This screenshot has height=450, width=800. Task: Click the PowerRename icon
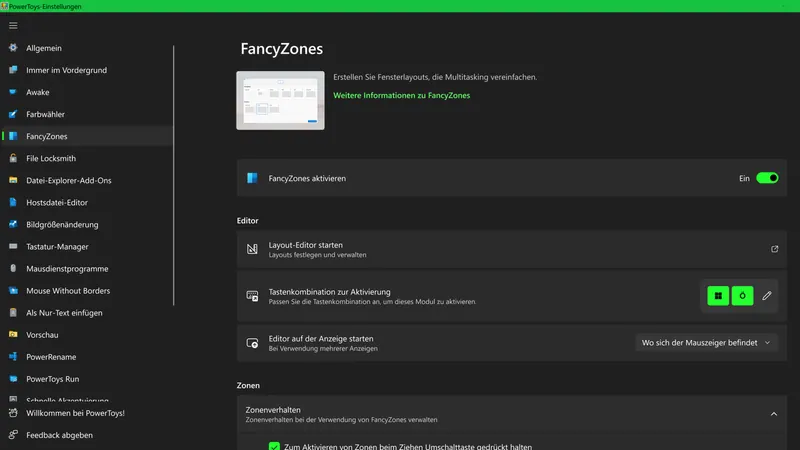13,357
